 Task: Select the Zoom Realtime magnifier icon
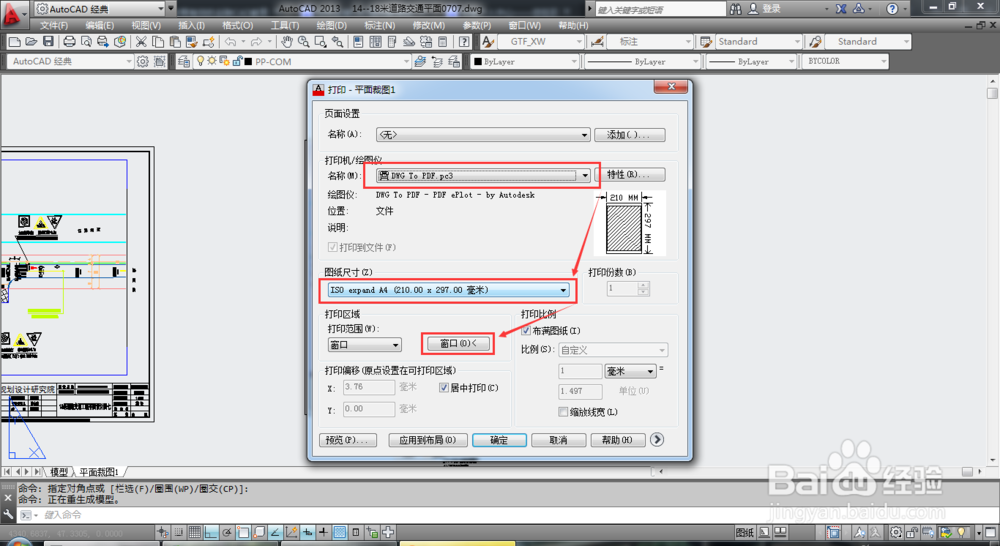tap(304, 41)
